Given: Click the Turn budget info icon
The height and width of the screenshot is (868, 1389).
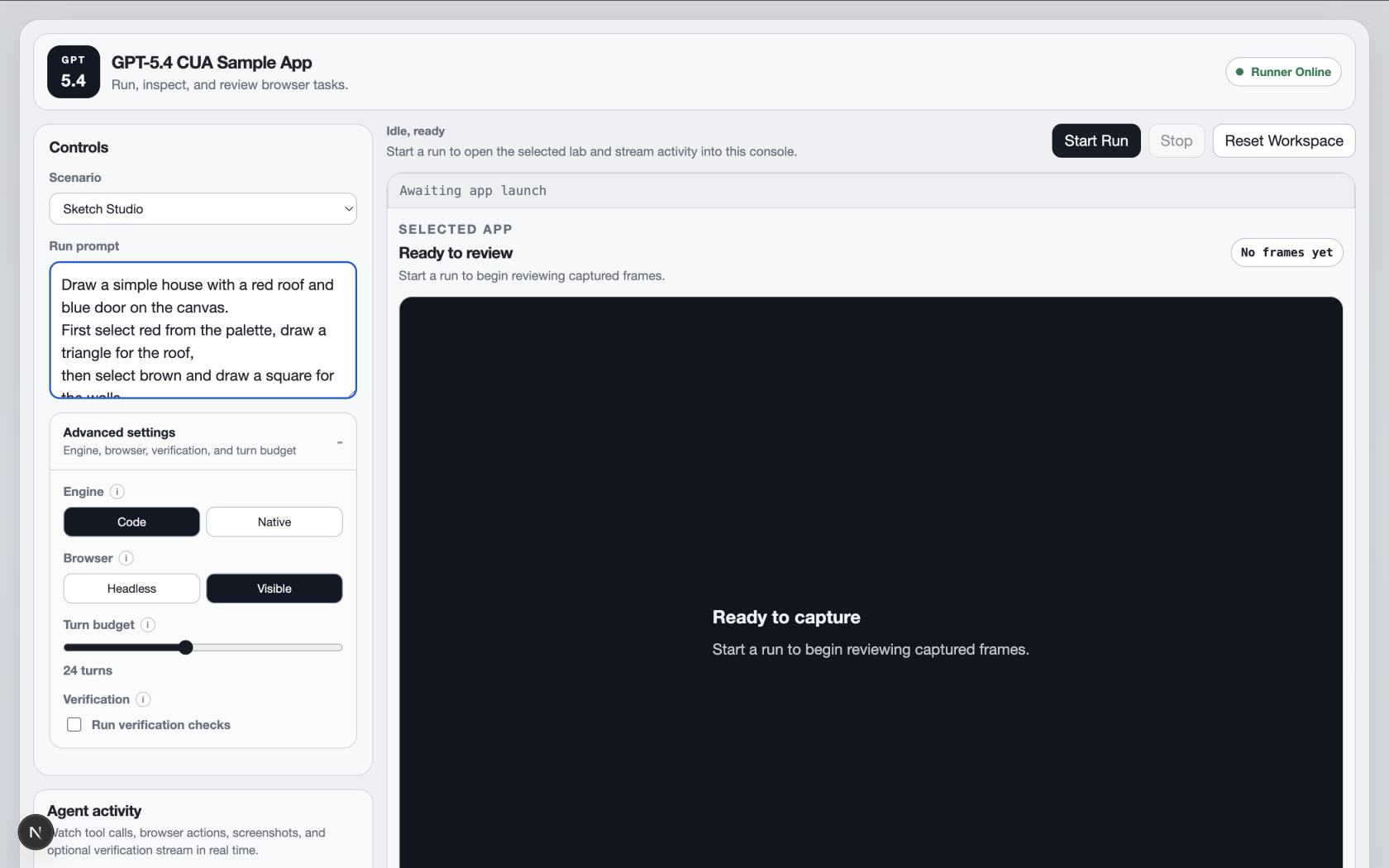Looking at the screenshot, I should pos(148,625).
